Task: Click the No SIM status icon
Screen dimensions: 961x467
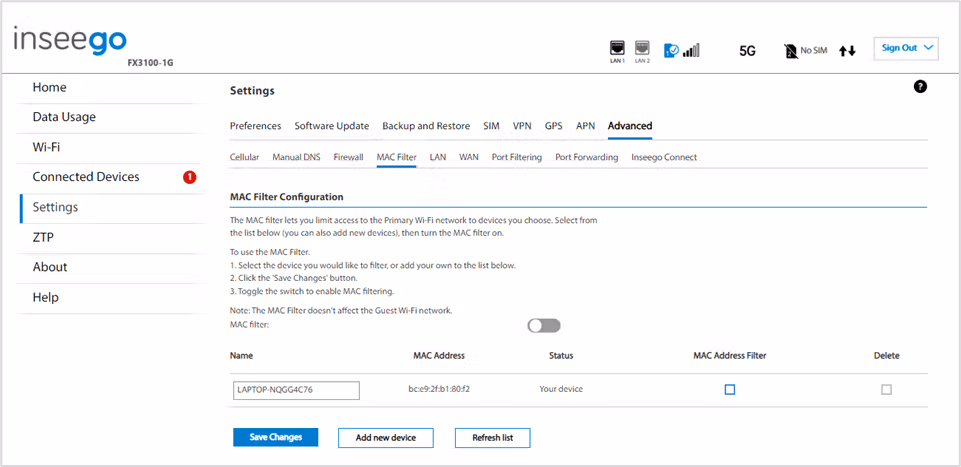Action: point(791,51)
